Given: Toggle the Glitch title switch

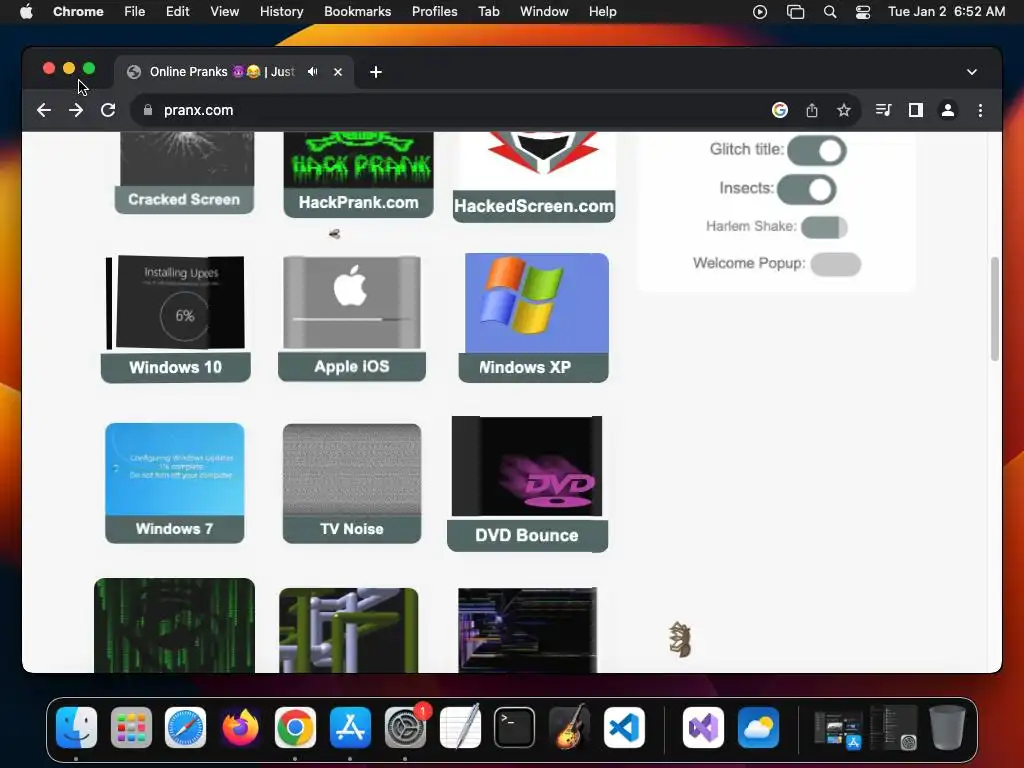Looking at the screenshot, I should (x=817, y=150).
